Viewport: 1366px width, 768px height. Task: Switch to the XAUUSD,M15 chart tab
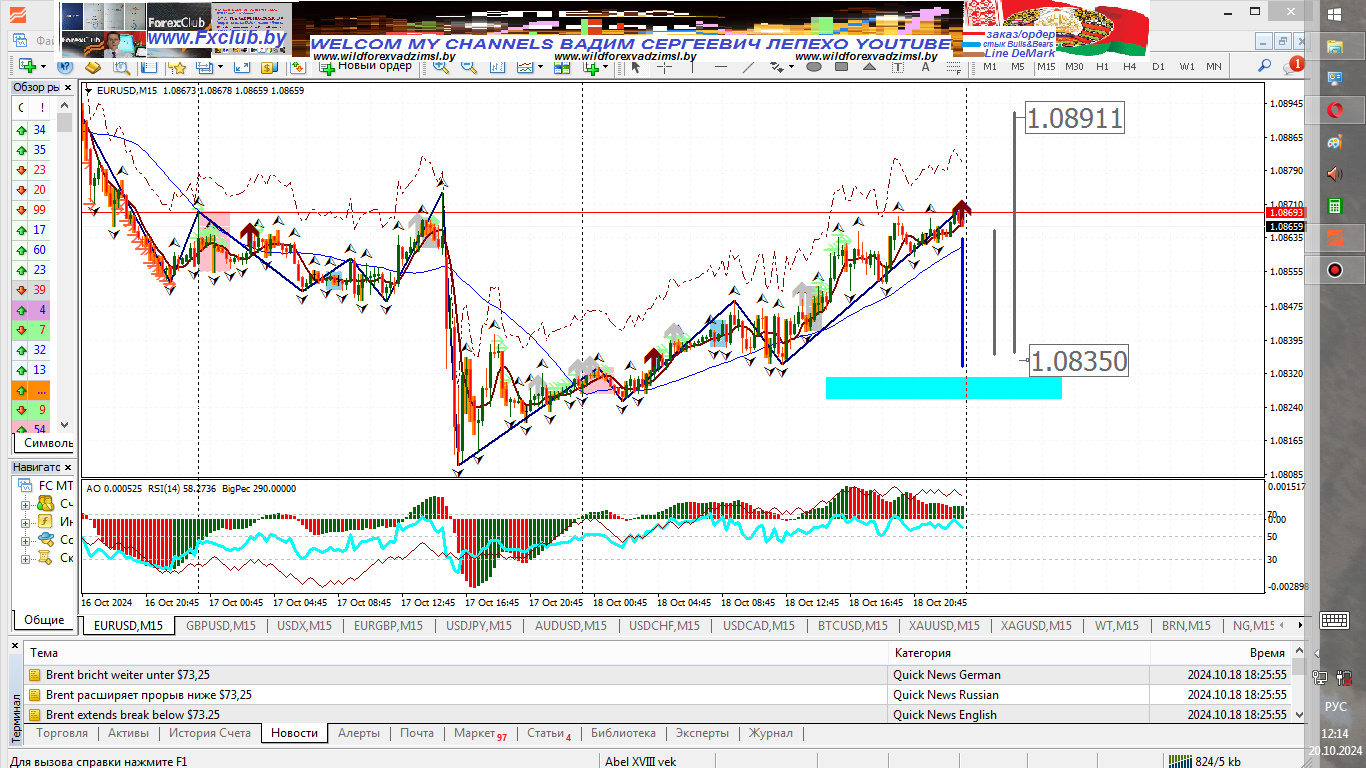(945, 626)
